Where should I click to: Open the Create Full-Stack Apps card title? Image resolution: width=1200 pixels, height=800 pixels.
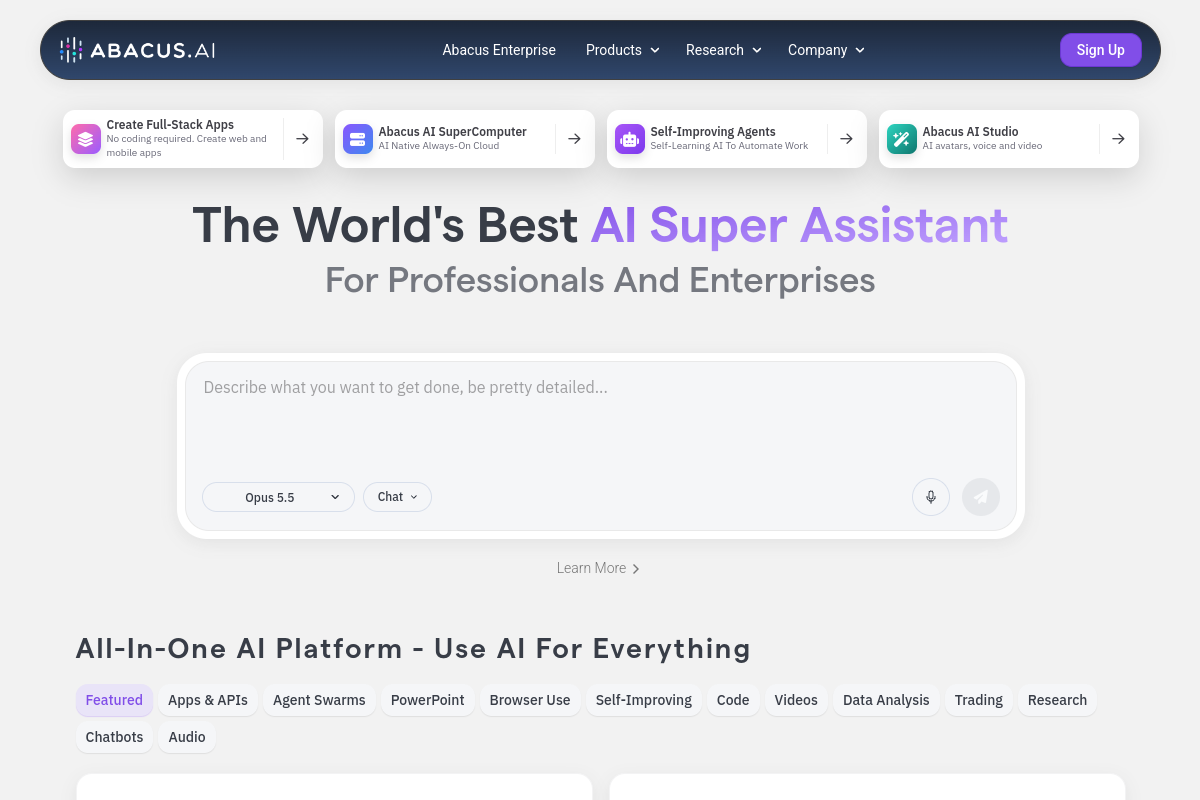click(170, 125)
